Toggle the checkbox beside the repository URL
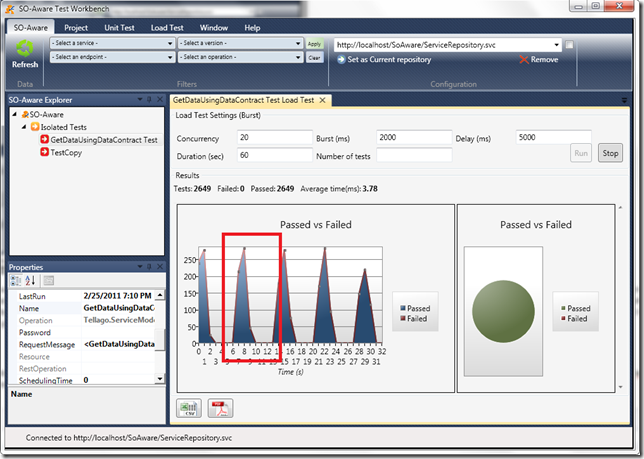The width and height of the screenshot is (644, 459). click(x=569, y=45)
